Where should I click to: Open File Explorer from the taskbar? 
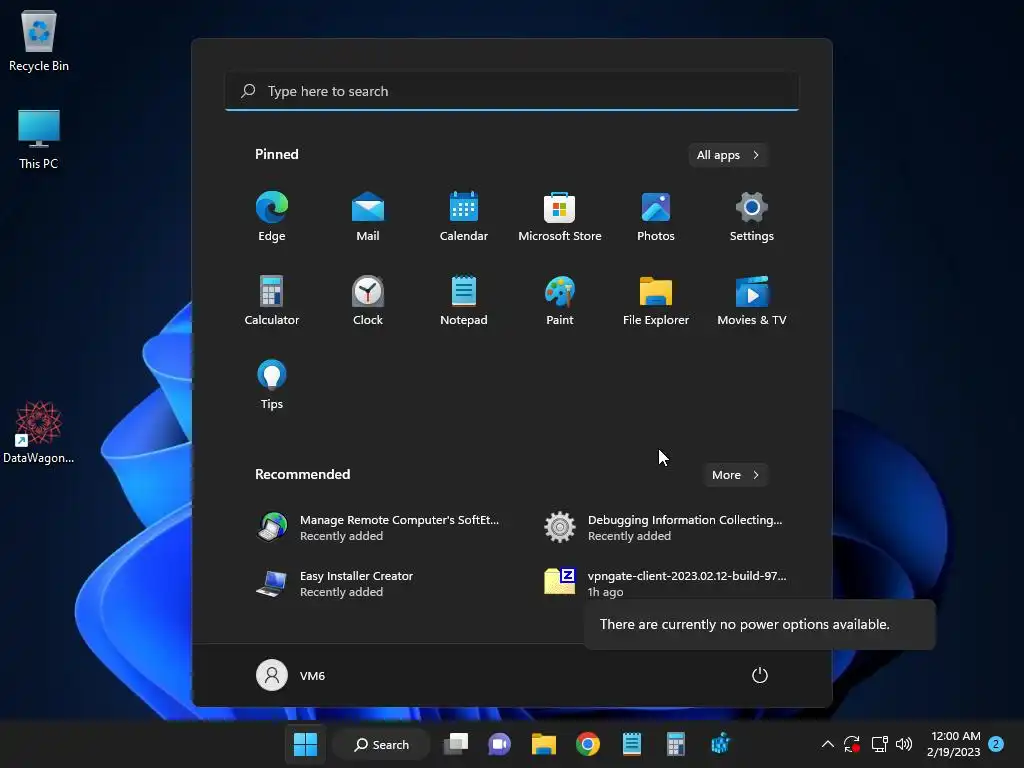[x=543, y=744]
